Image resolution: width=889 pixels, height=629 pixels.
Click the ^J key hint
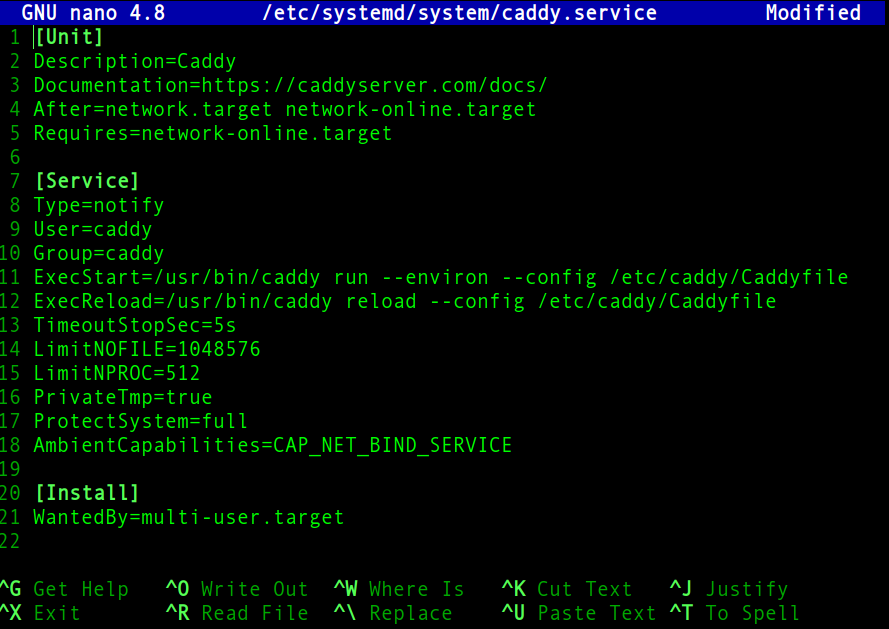click(681, 589)
